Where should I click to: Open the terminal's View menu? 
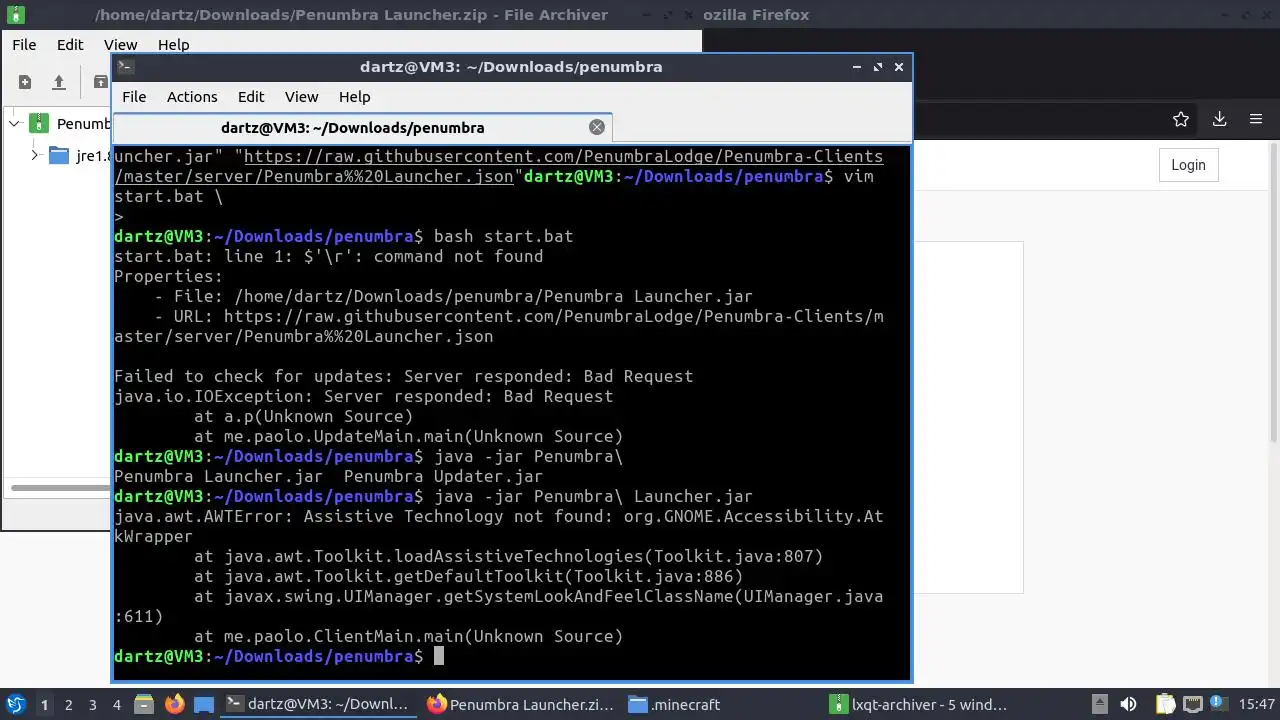coord(301,97)
